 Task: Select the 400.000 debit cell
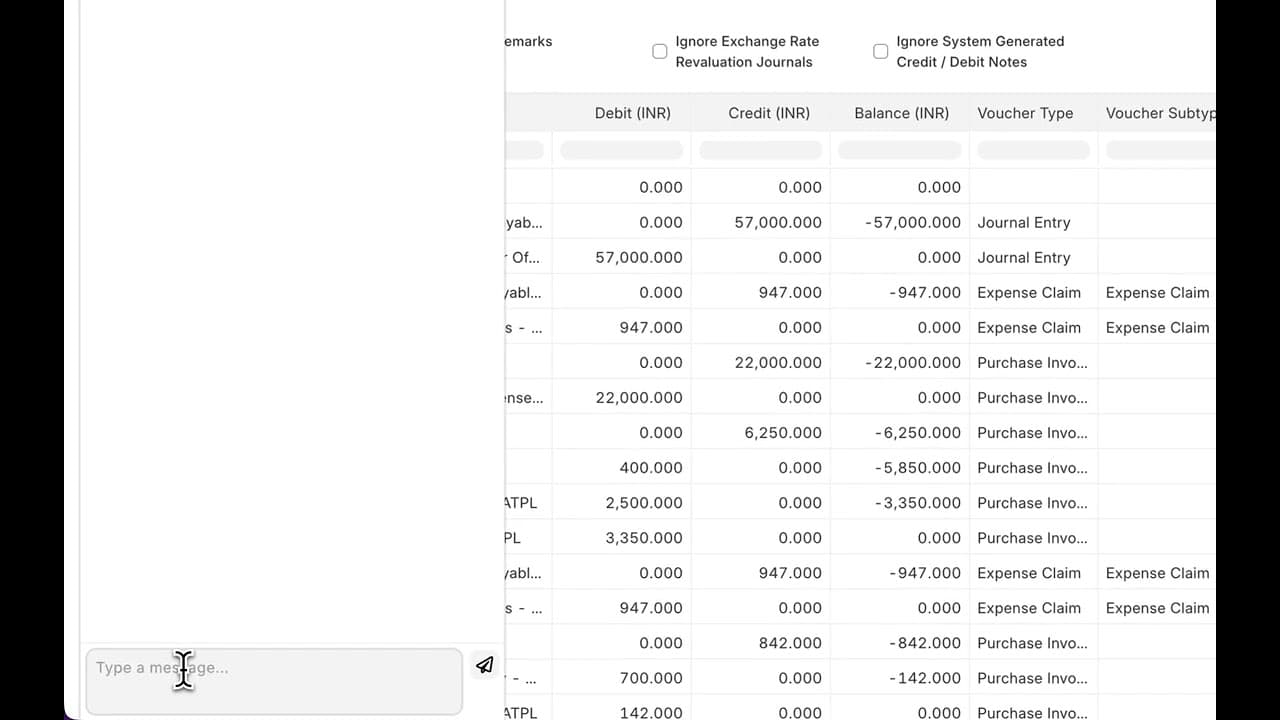[650, 468]
